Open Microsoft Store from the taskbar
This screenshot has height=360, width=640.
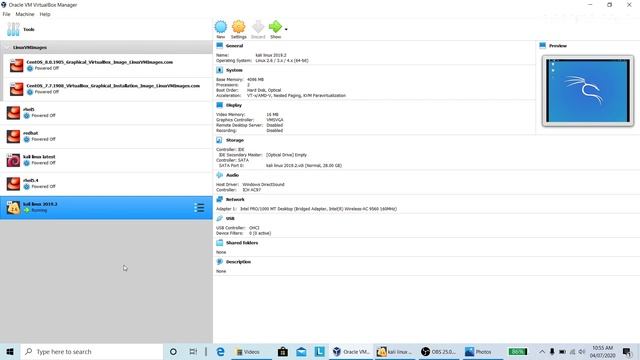pyautogui.click(x=282, y=351)
